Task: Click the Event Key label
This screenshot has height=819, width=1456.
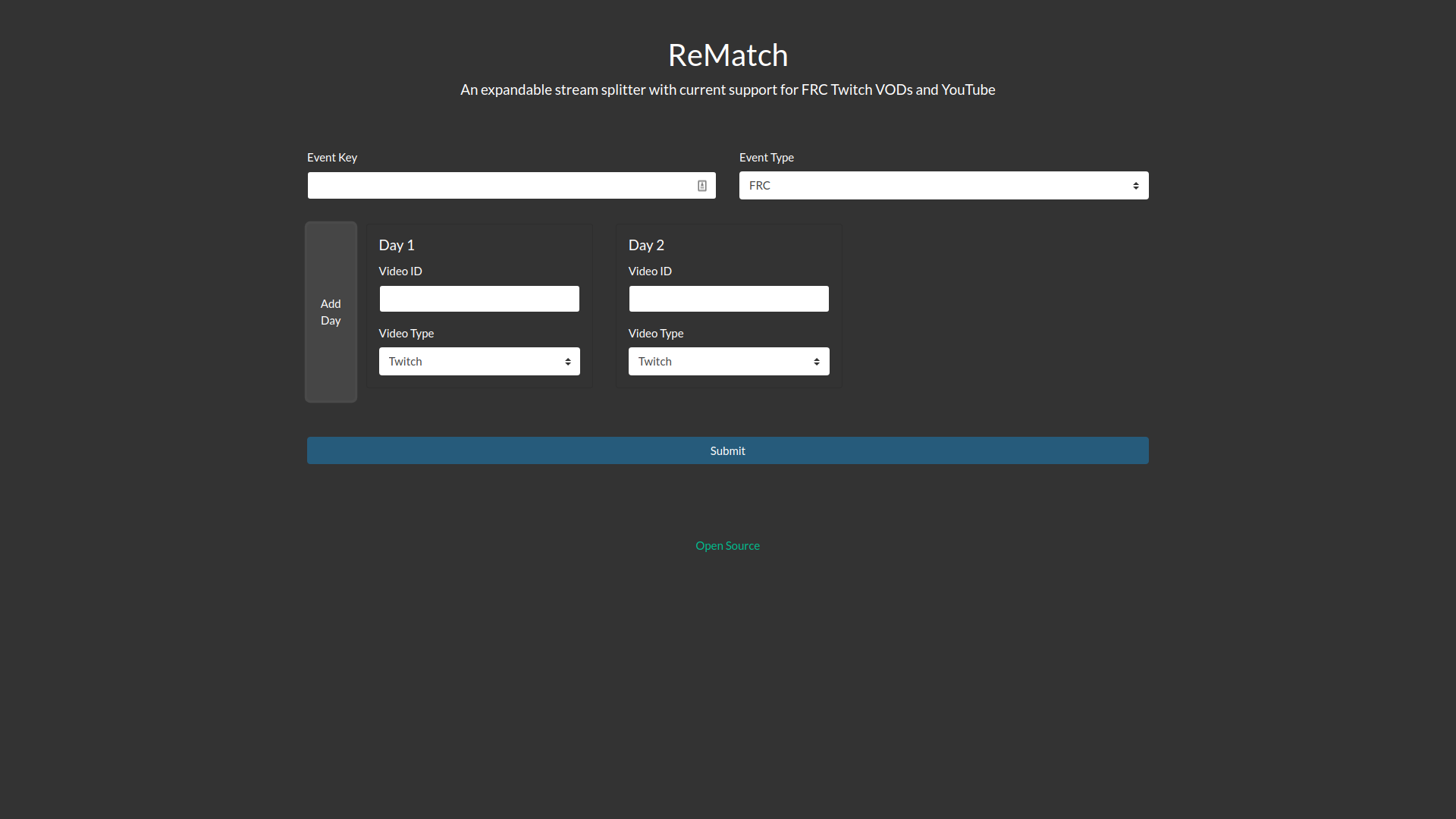Action: coord(332,158)
